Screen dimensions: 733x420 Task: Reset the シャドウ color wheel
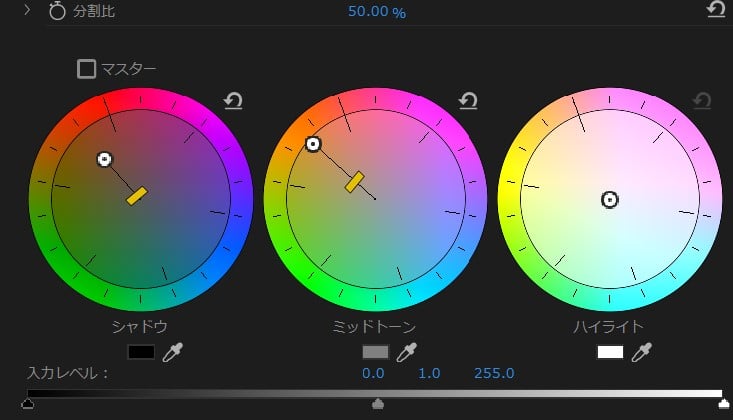(x=233, y=101)
